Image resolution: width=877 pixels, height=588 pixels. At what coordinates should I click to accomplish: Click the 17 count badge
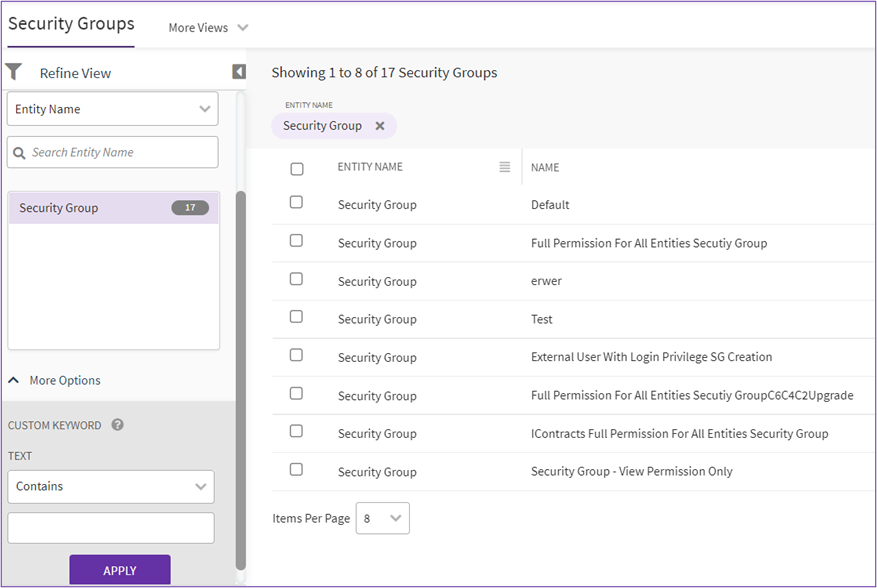[190, 208]
